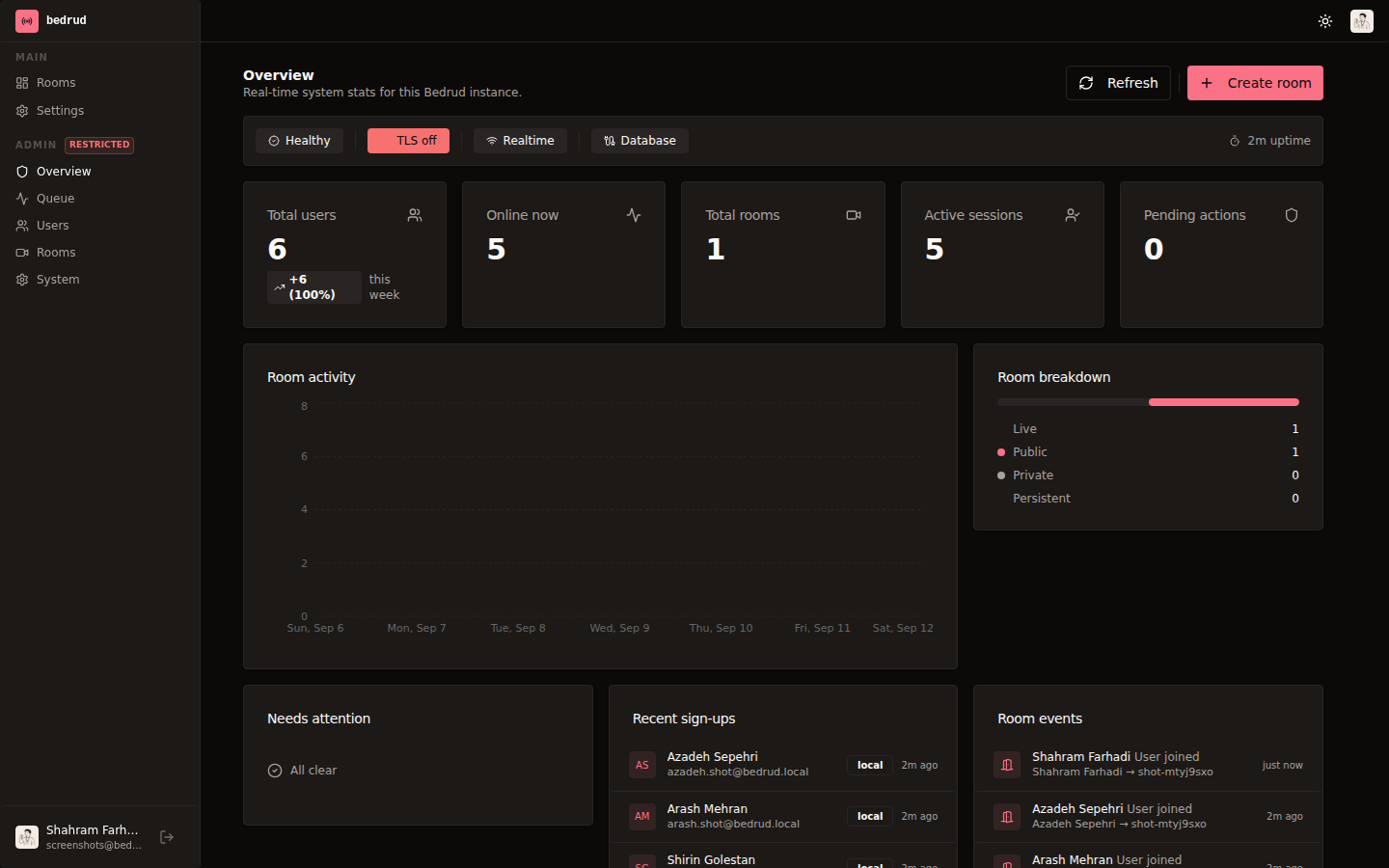Click the uptime stopwatch icon
The height and width of the screenshot is (868, 1389).
(1235, 141)
